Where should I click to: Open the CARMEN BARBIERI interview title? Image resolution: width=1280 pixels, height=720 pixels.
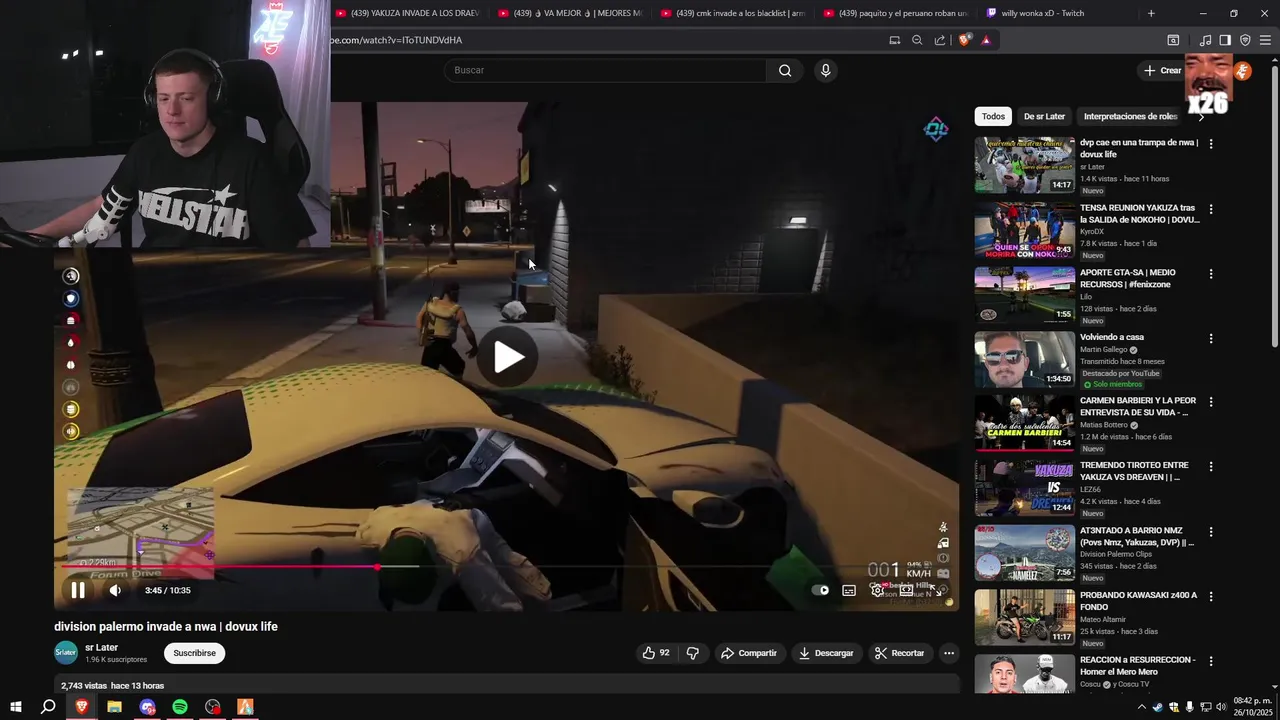1138,406
